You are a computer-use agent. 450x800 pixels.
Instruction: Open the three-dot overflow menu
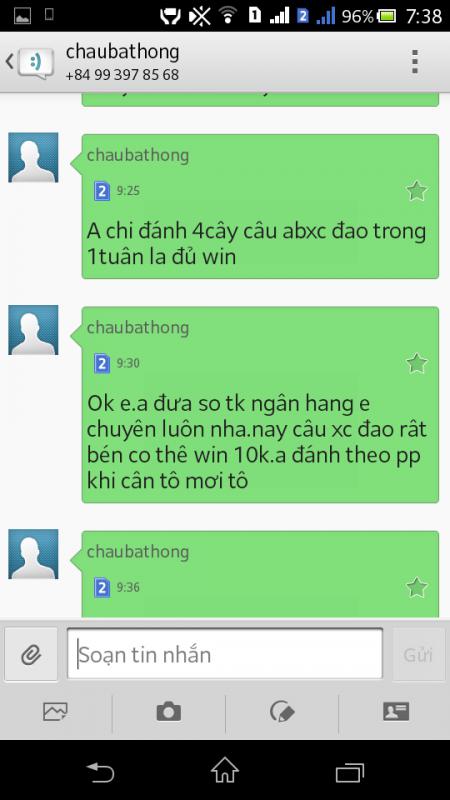pyautogui.click(x=415, y=62)
